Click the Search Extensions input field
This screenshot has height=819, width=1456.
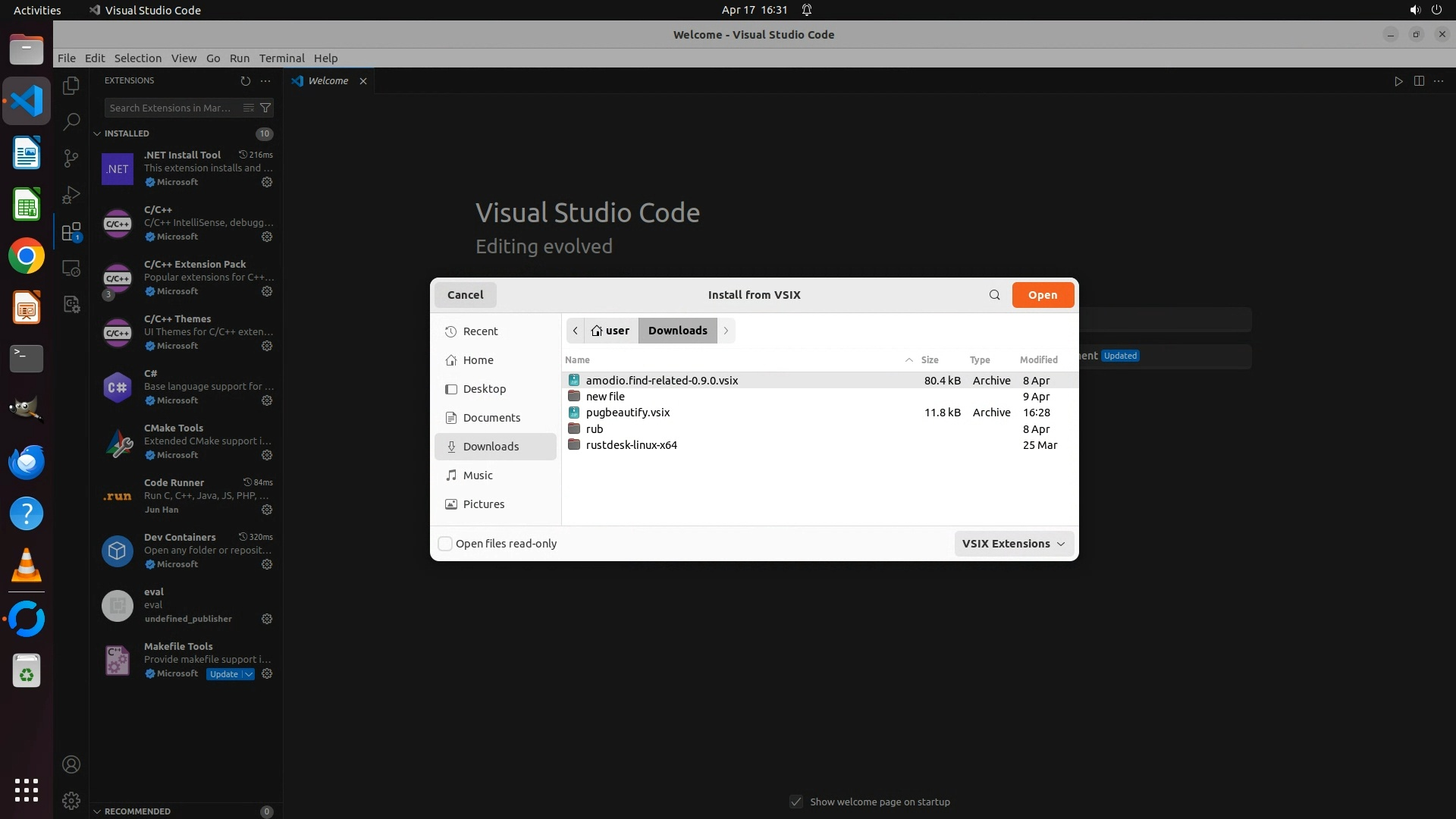173,108
